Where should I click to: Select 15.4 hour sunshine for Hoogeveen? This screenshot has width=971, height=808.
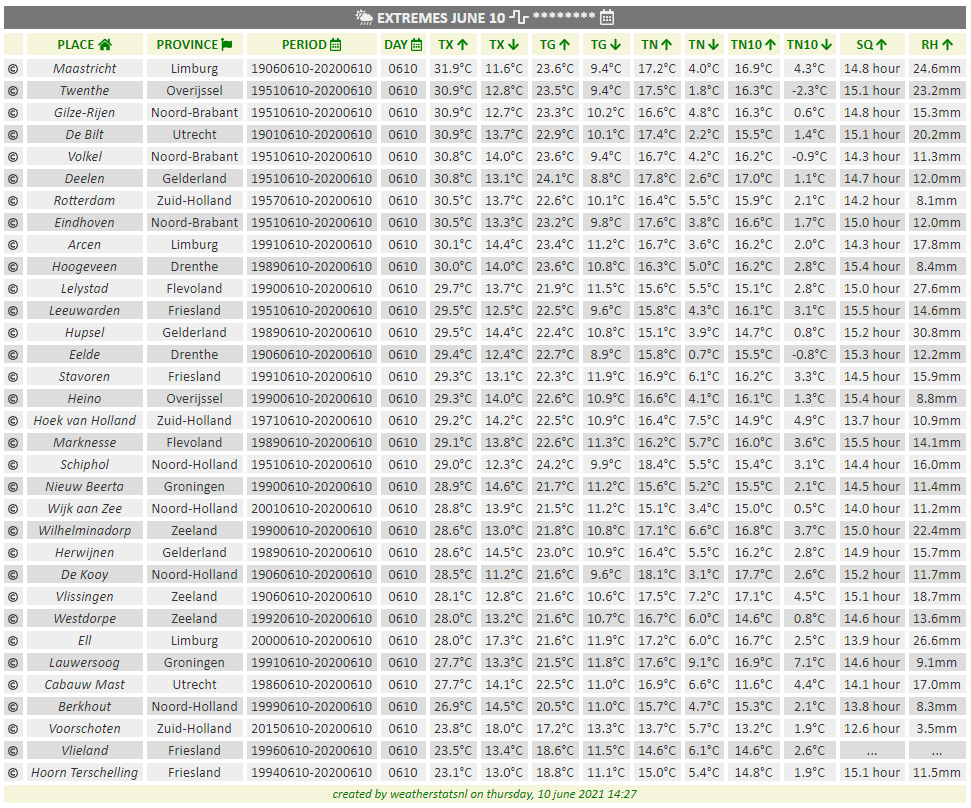pos(872,267)
